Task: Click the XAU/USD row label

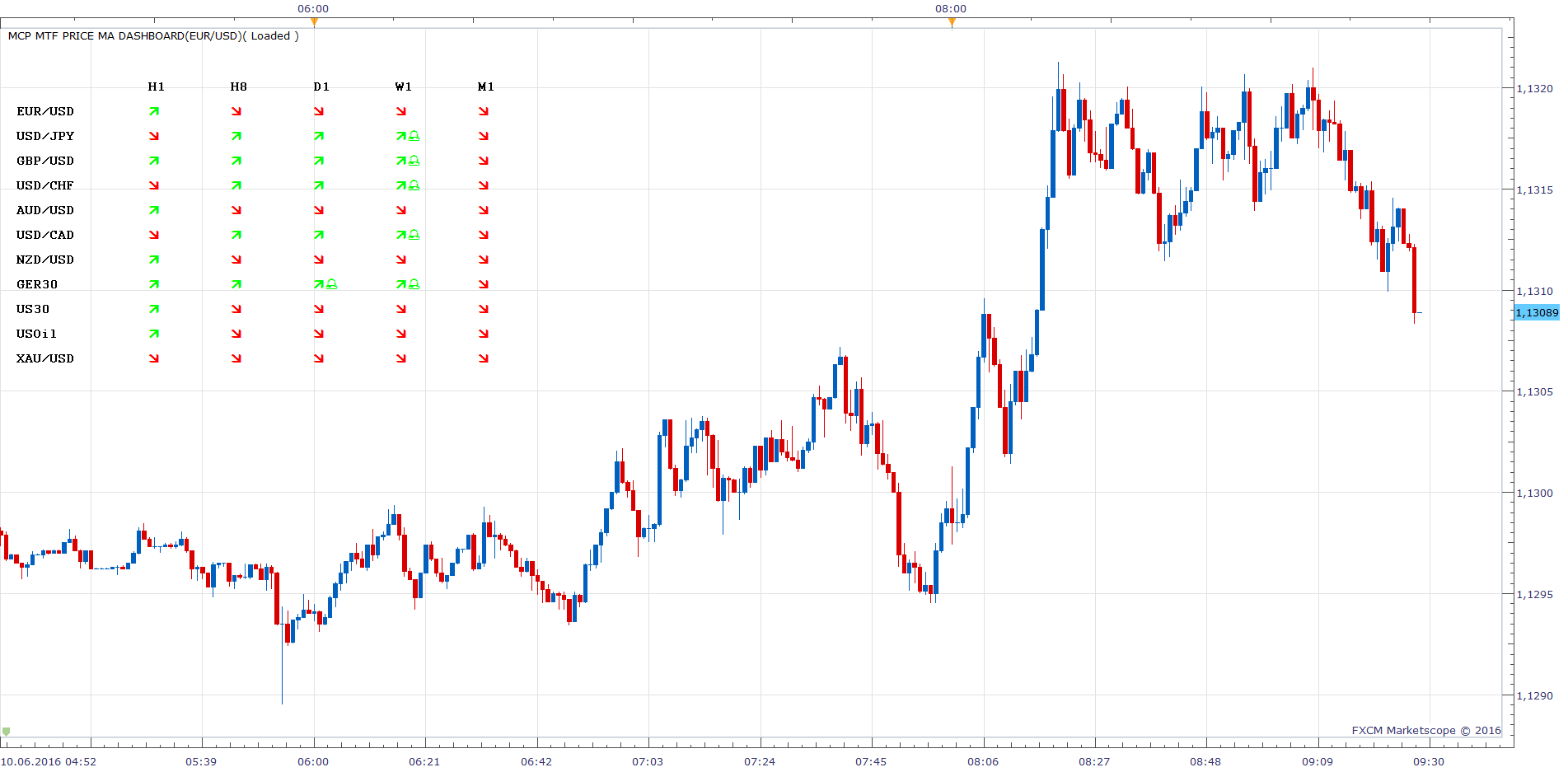Action: tap(45, 358)
